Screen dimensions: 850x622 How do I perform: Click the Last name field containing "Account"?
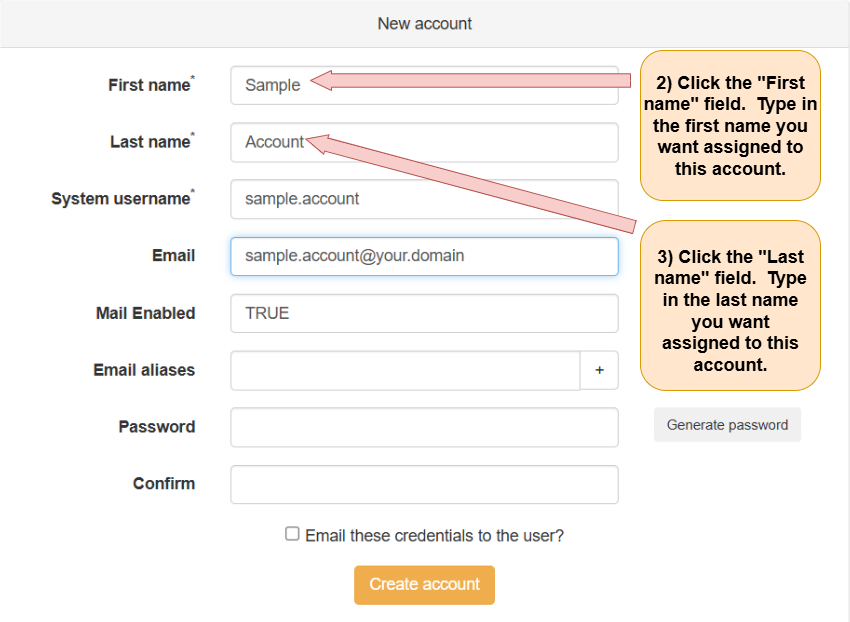click(424, 143)
